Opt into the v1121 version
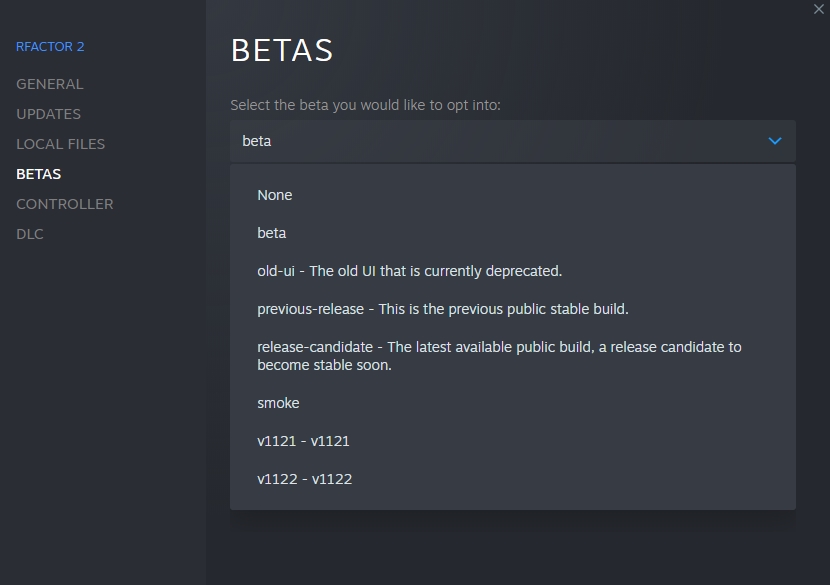 pos(303,441)
